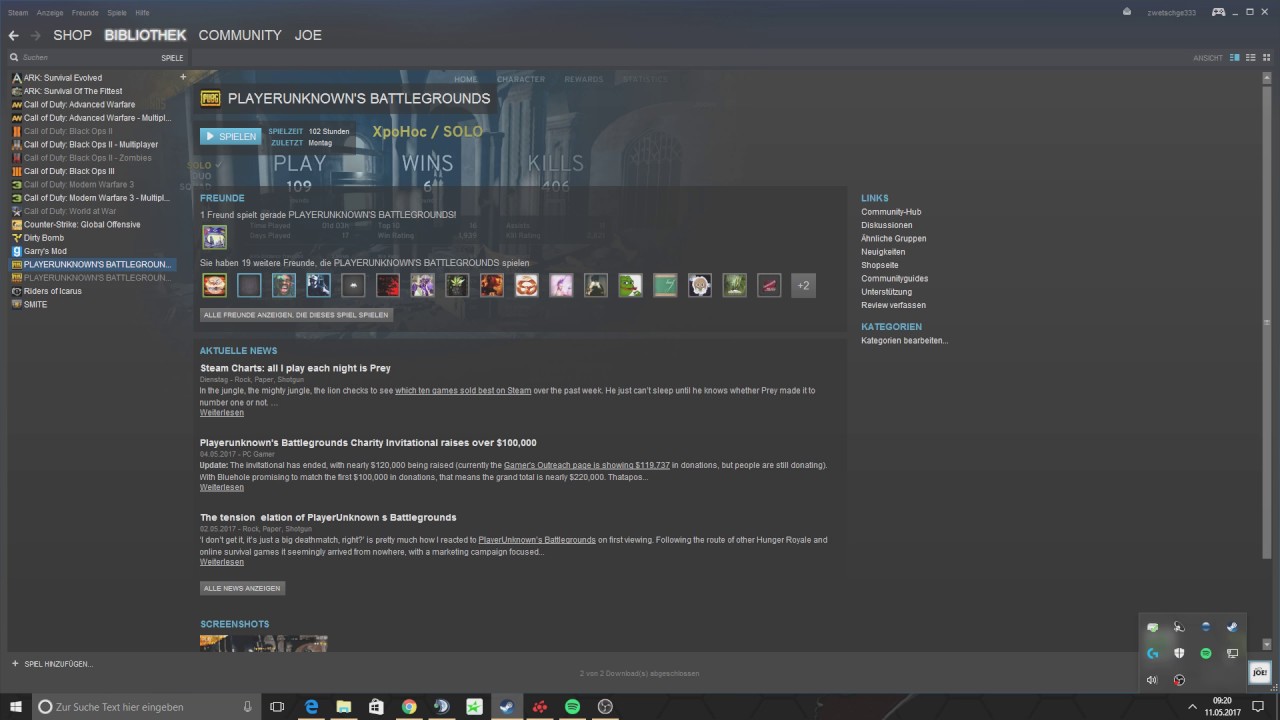Open avatar of friend currently playing
The image size is (1280, 720).
214,237
